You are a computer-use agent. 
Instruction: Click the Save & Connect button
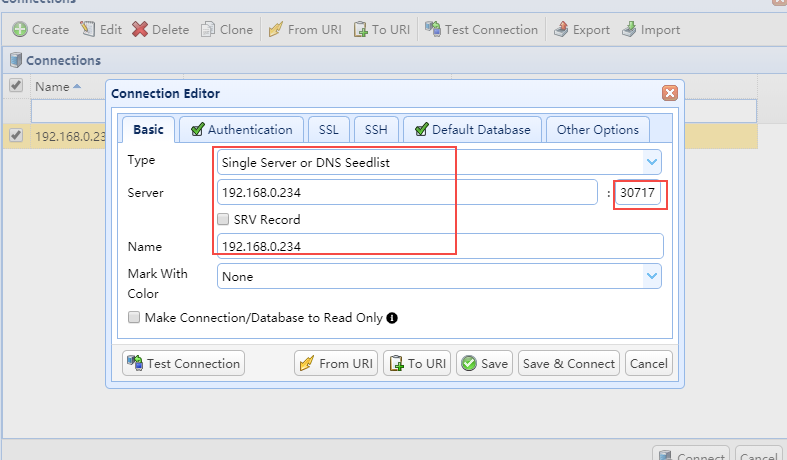[x=569, y=363]
